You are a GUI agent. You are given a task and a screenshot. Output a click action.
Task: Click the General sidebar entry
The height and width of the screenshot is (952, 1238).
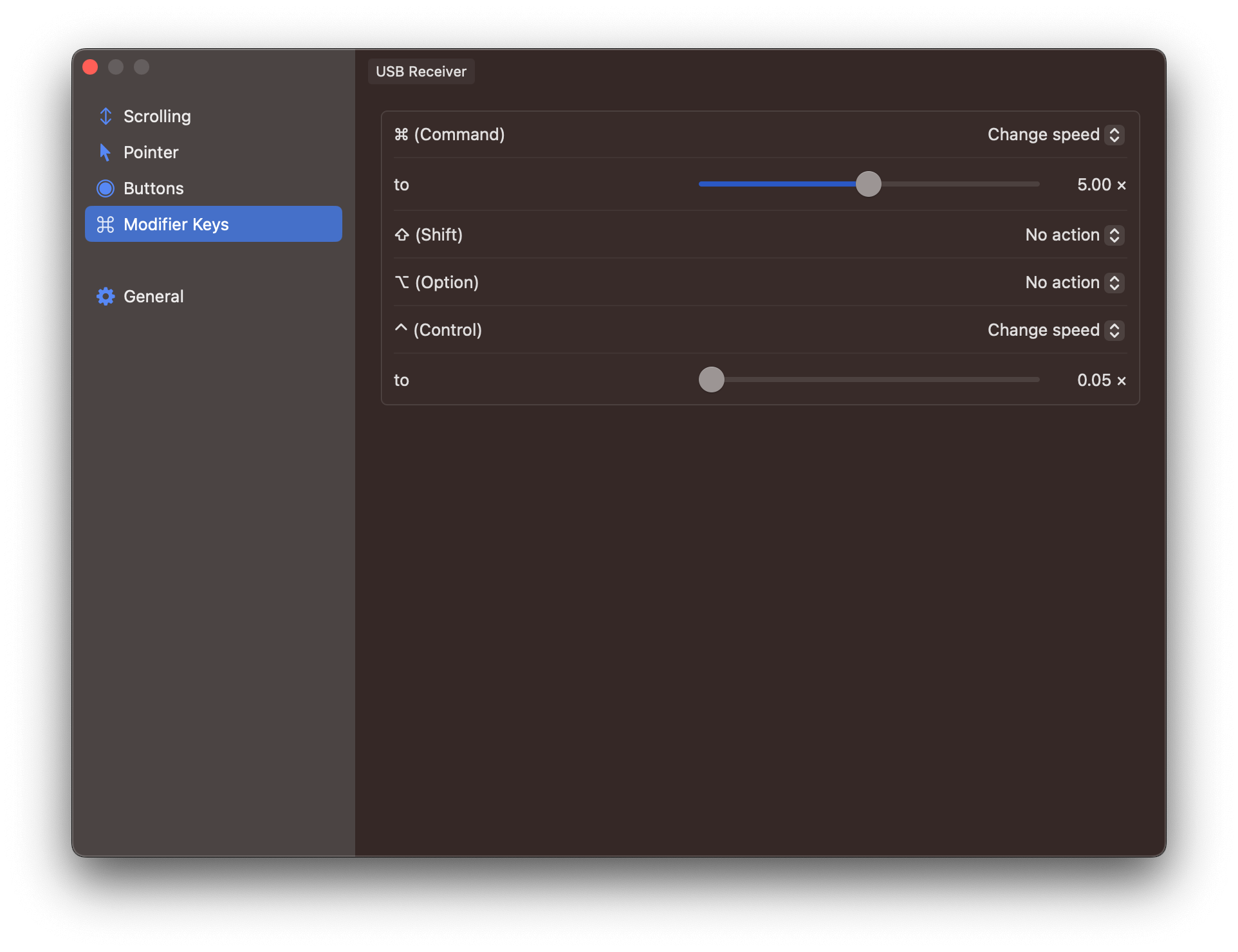pos(154,296)
